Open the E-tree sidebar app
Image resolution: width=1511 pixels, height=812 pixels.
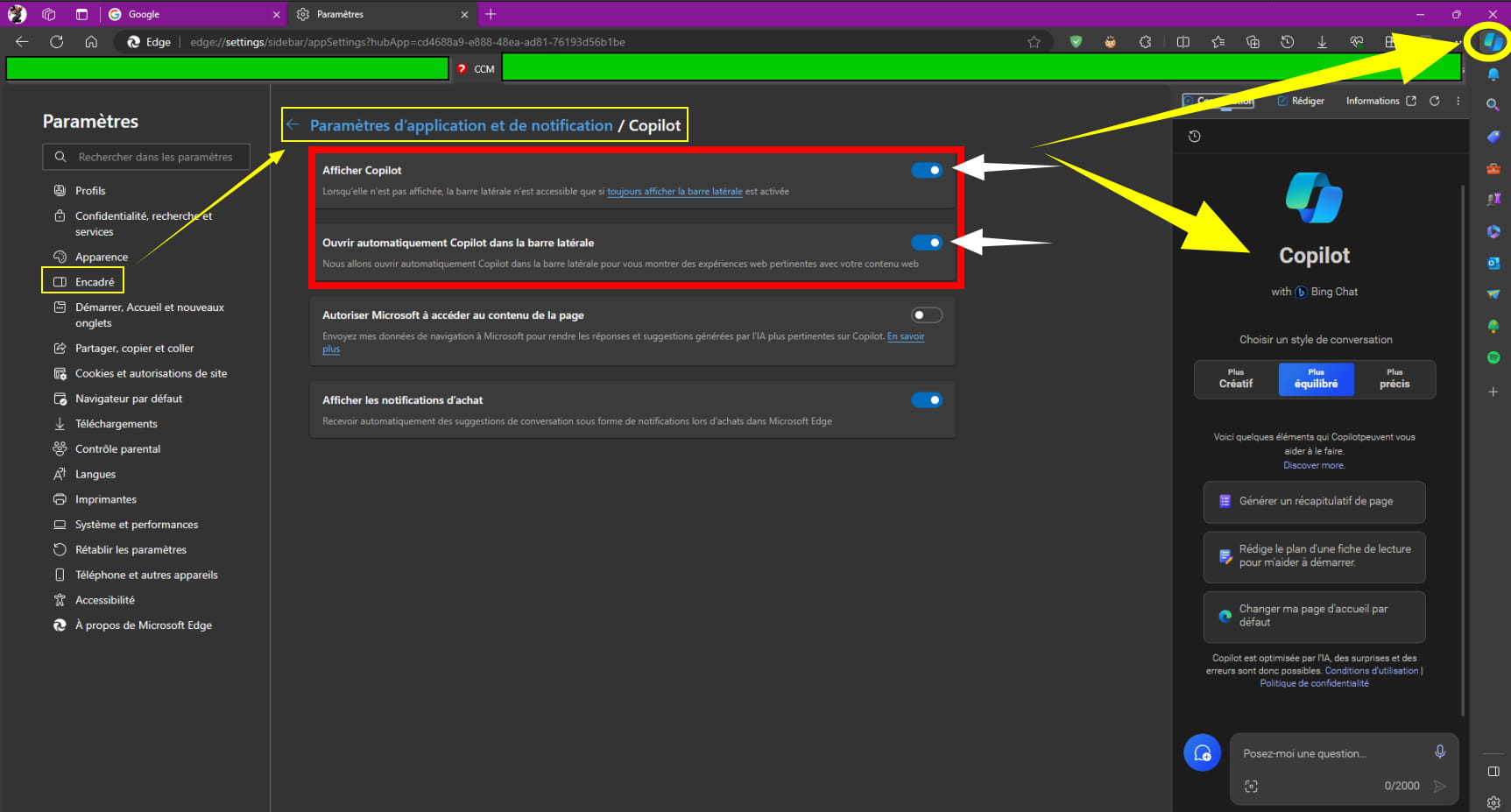(1493, 326)
